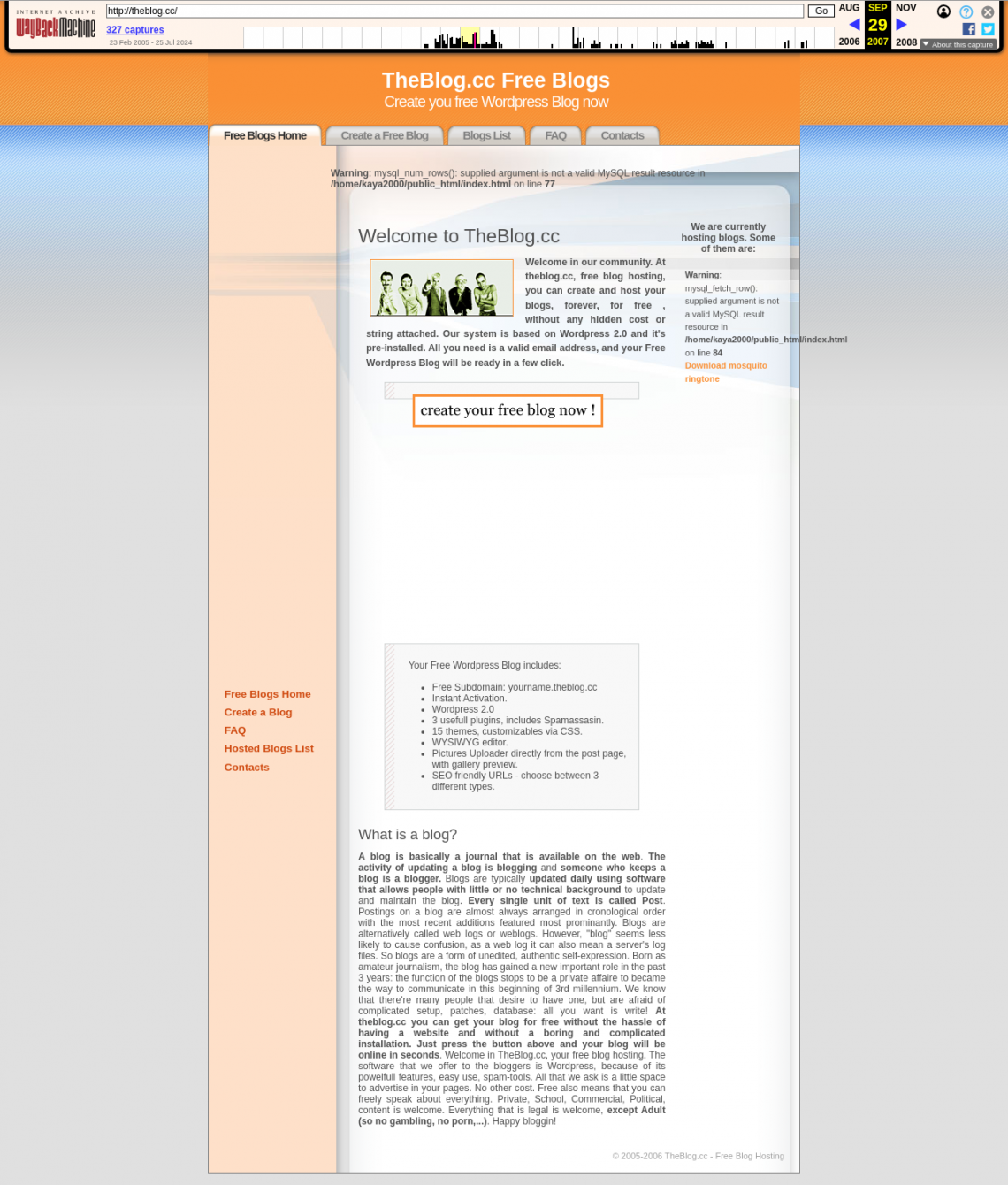Jump to the 2006 captures year

click(x=849, y=42)
